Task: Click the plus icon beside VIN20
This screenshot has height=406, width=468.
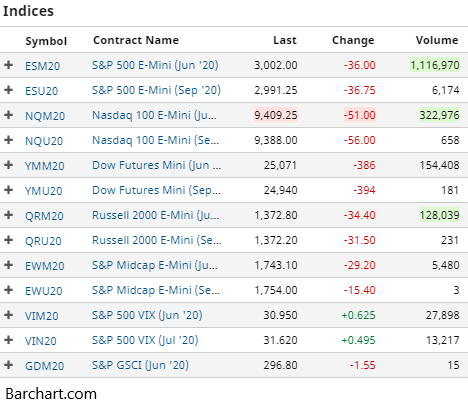Action: [x=9, y=340]
